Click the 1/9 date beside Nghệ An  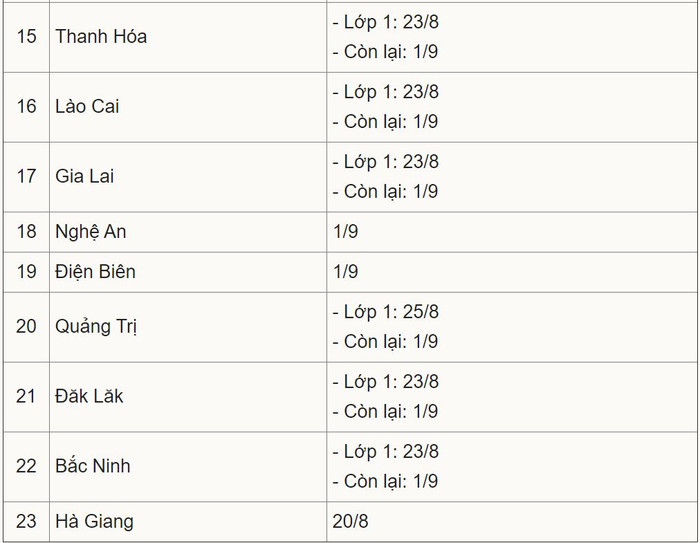346,232
